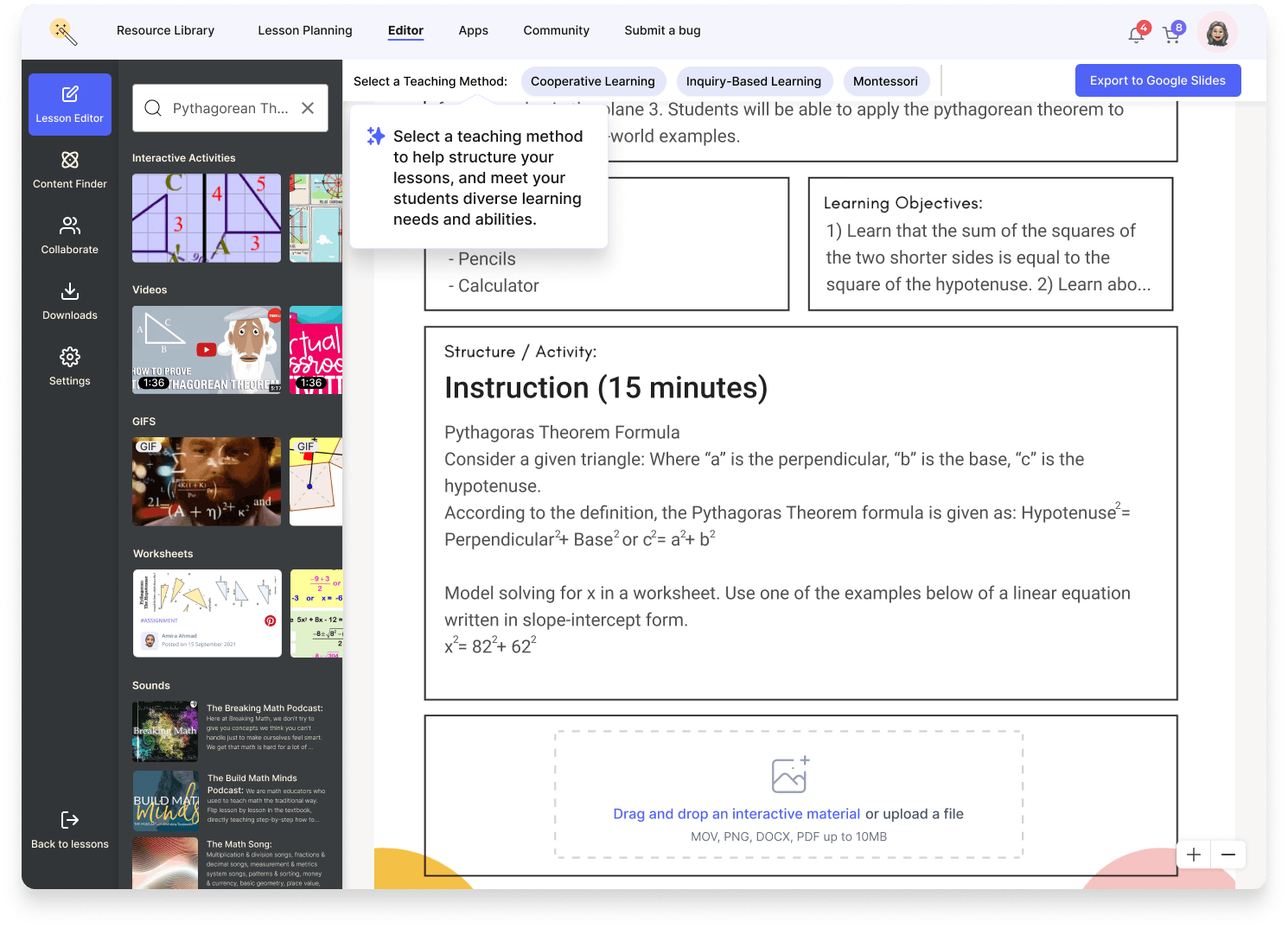Click the magic wand app logo
The width and height of the screenshot is (1288, 928).
(x=64, y=32)
